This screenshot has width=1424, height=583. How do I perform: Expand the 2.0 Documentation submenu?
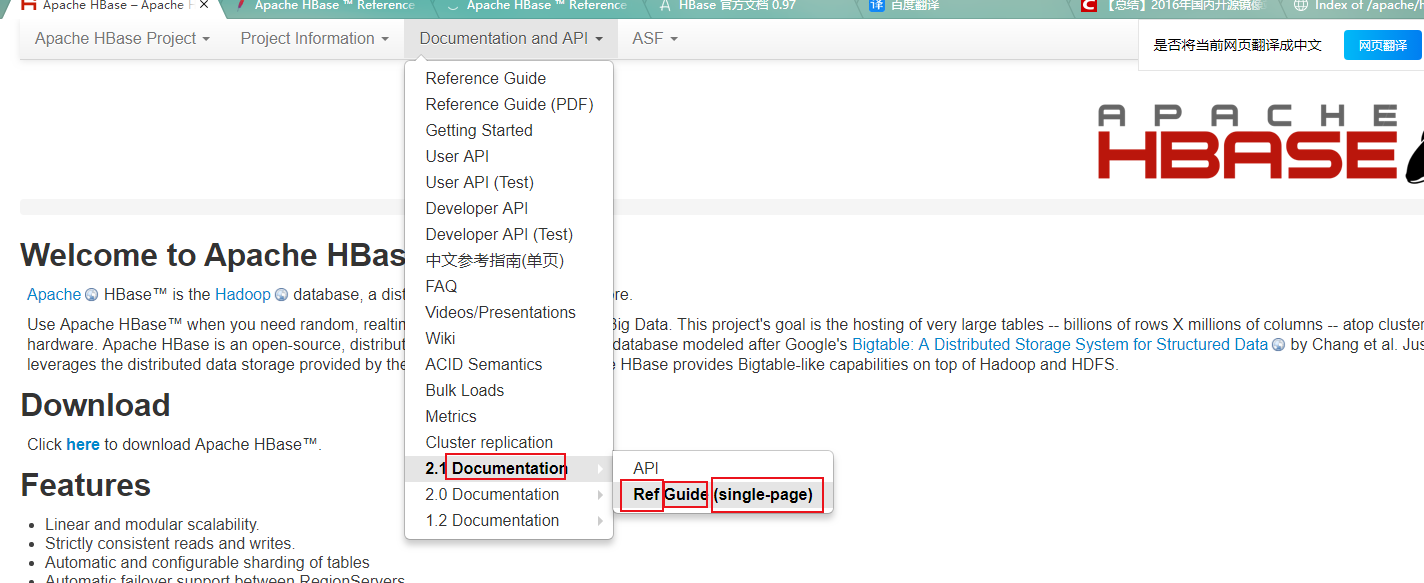509,494
